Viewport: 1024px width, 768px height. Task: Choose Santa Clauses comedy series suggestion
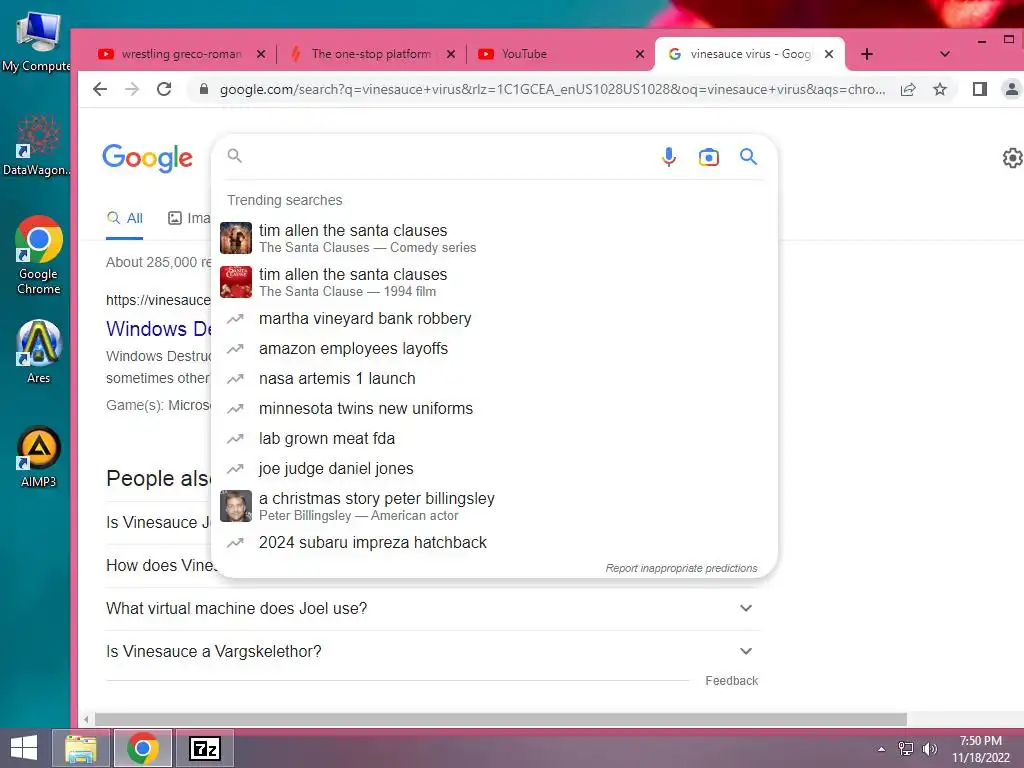point(494,238)
